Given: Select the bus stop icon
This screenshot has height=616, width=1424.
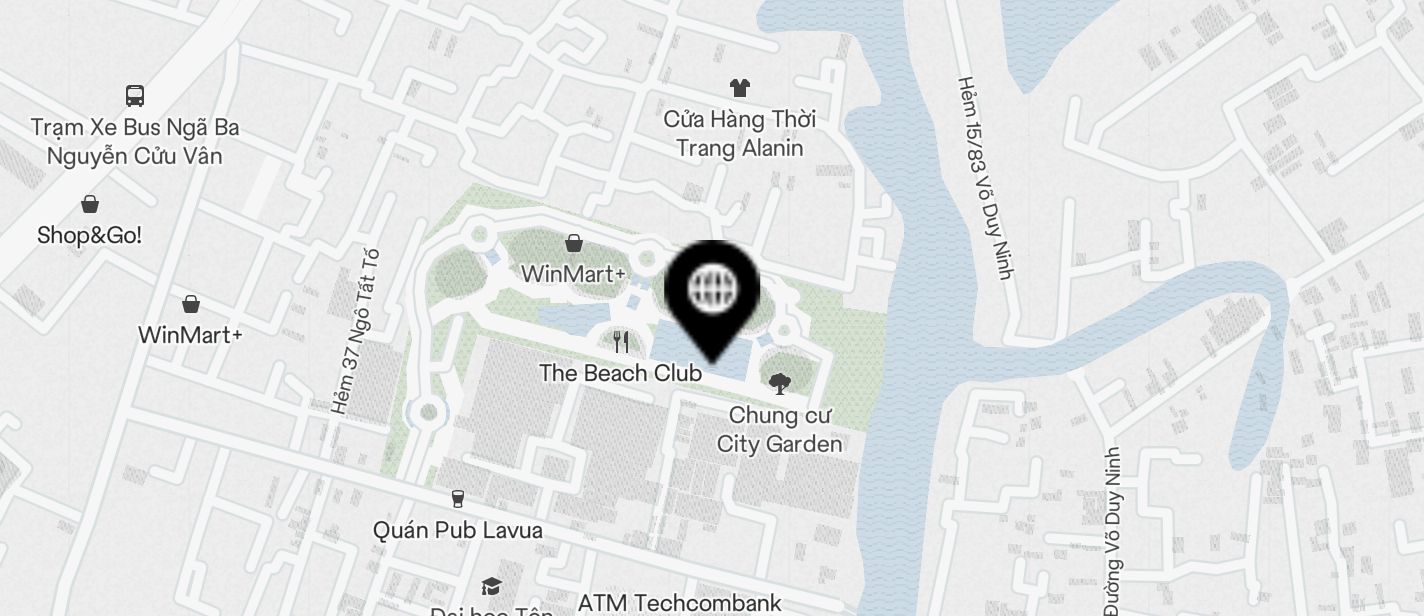Looking at the screenshot, I should coord(135,95).
